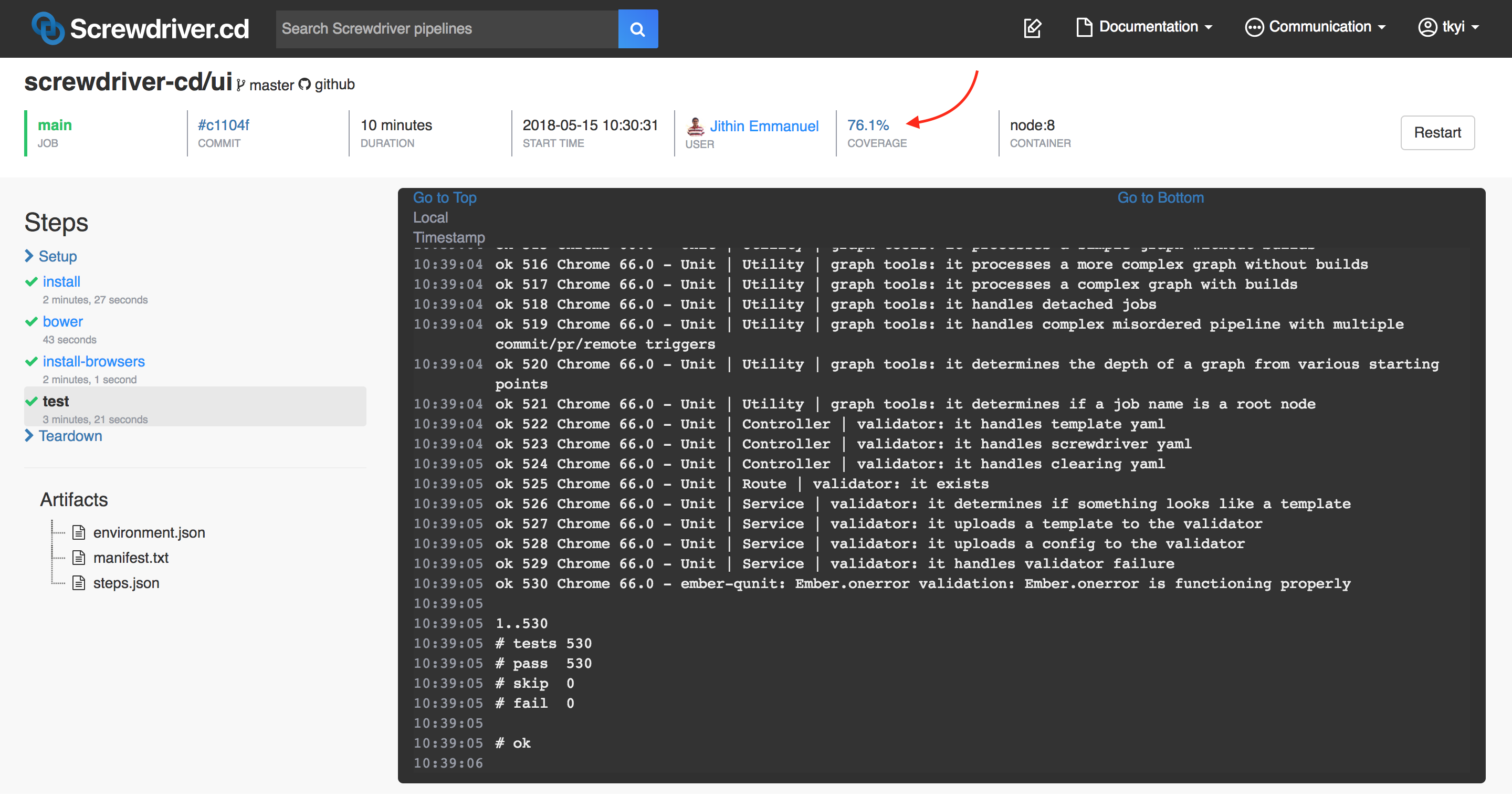
Task: Click the environment.json artifact file
Action: pos(149,531)
